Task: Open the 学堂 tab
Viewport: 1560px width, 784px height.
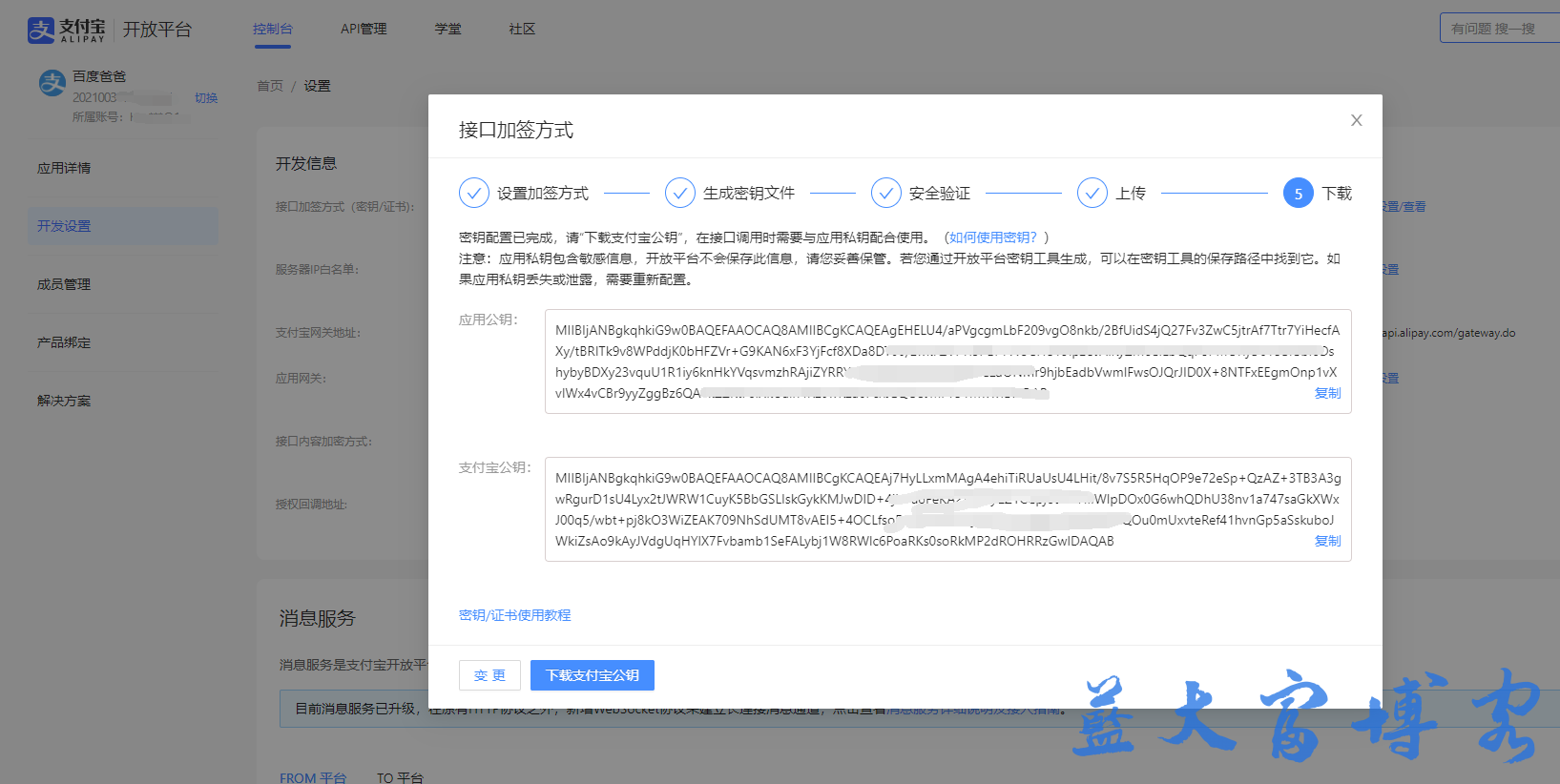Action: click(447, 29)
